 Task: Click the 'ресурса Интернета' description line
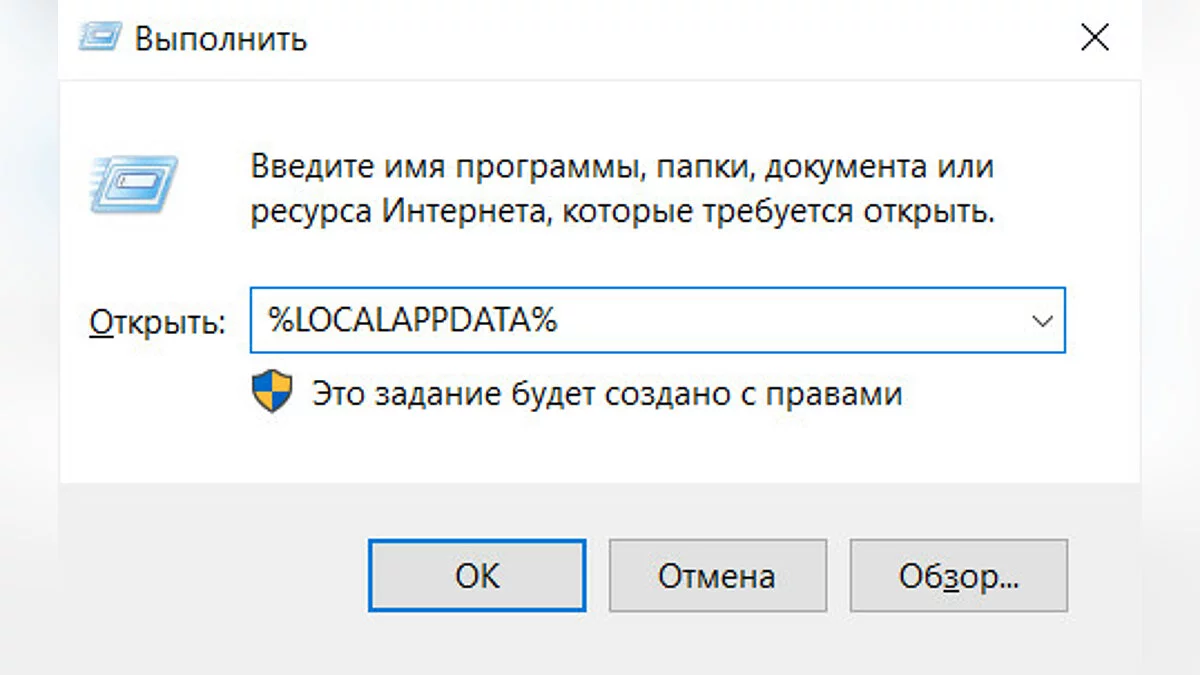622,212
